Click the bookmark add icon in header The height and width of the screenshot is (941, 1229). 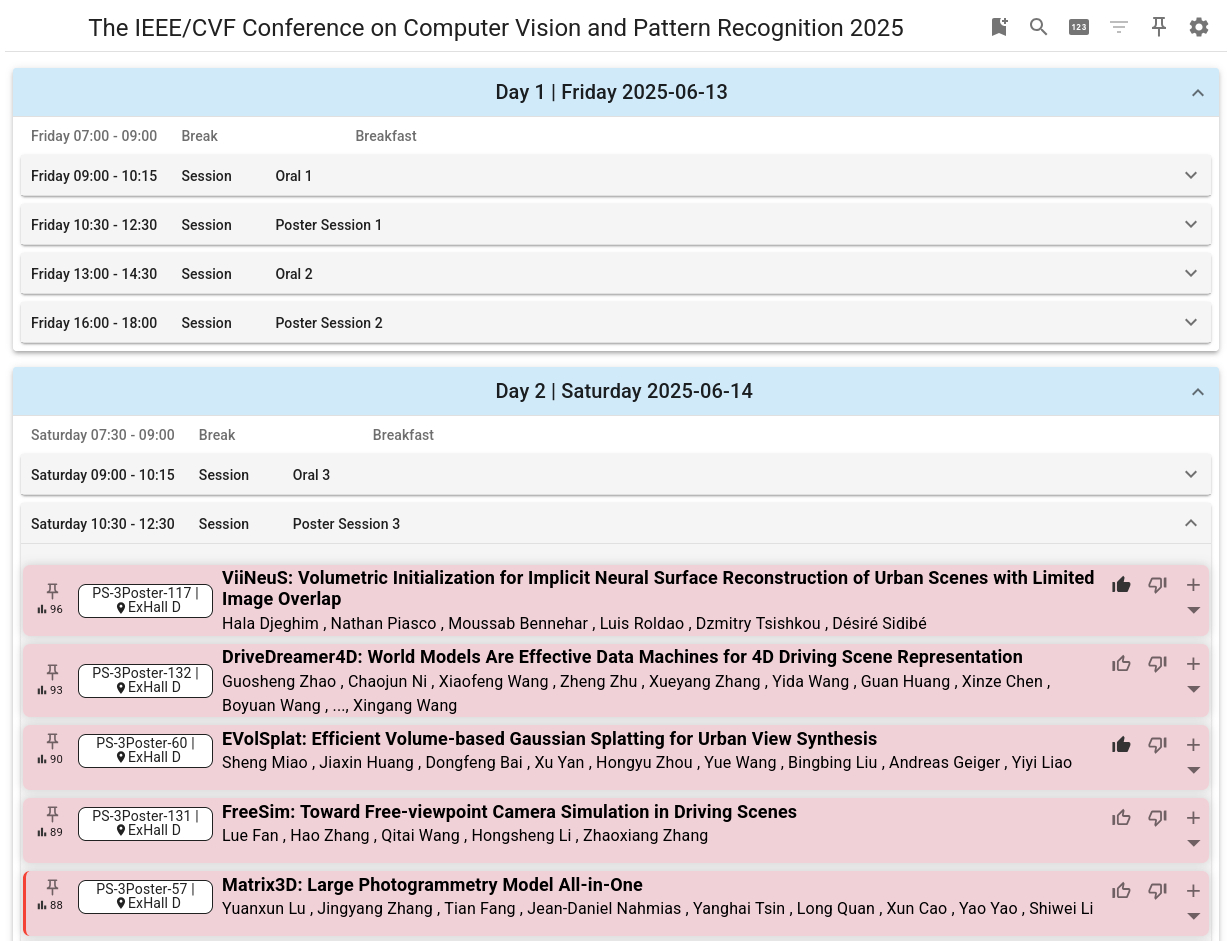[x=999, y=27]
